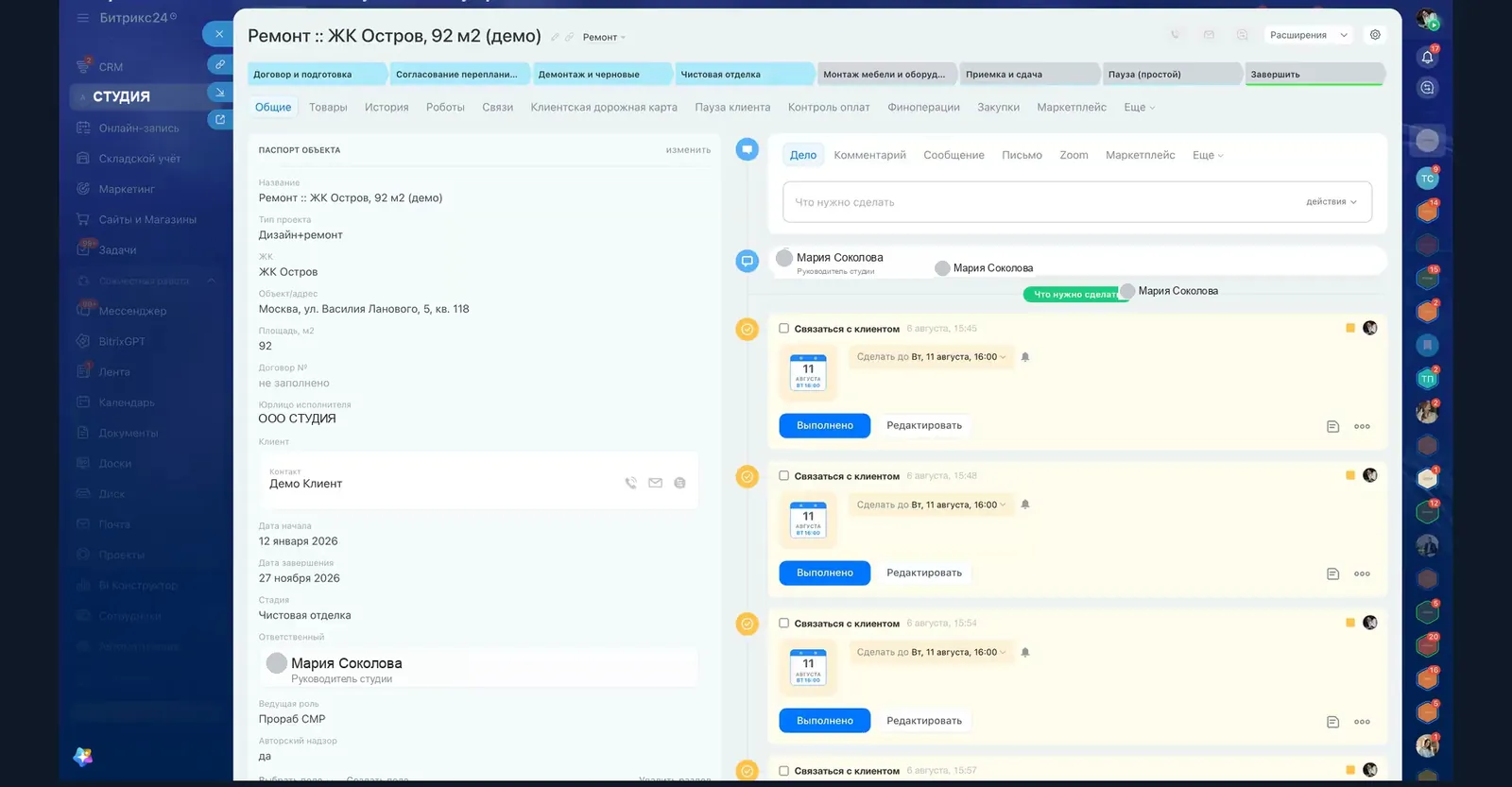Image resolution: width=1512 pixels, height=787 pixels.
Task: Open the TC chat in right rail
Action: click(1427, 178)
